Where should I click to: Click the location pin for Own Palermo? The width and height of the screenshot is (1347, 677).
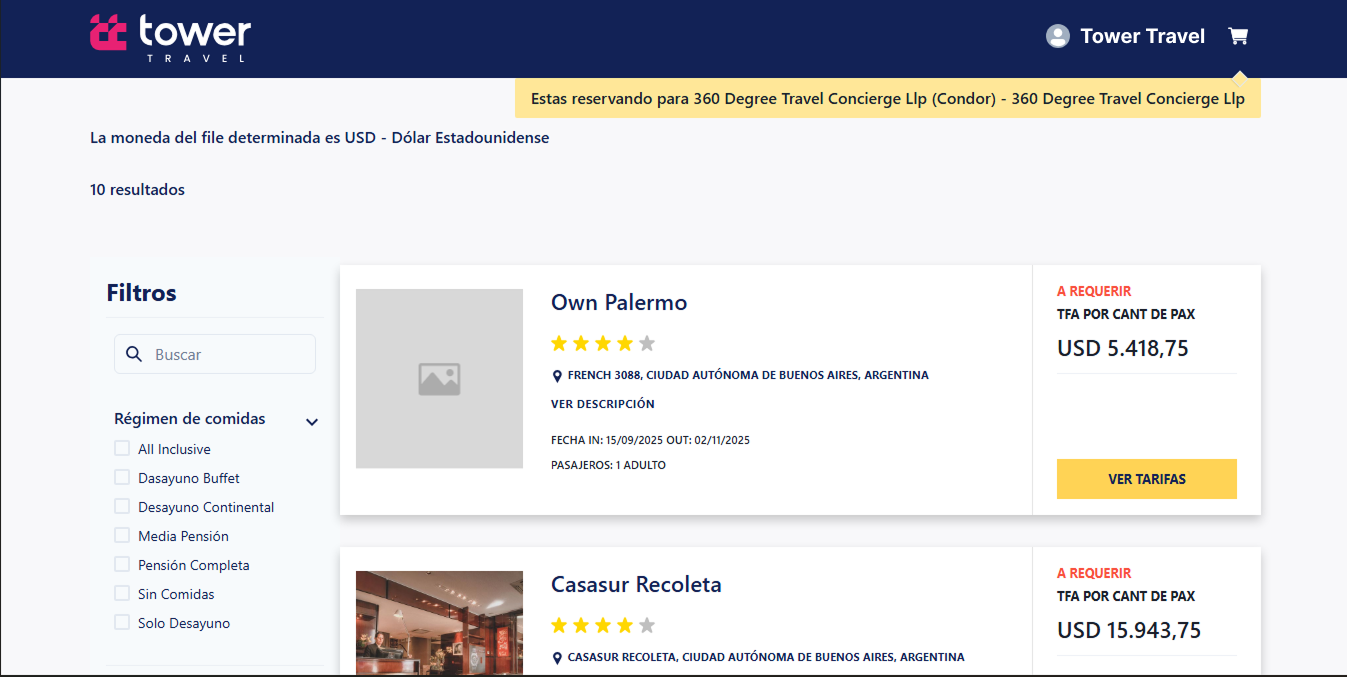[558, 375]
